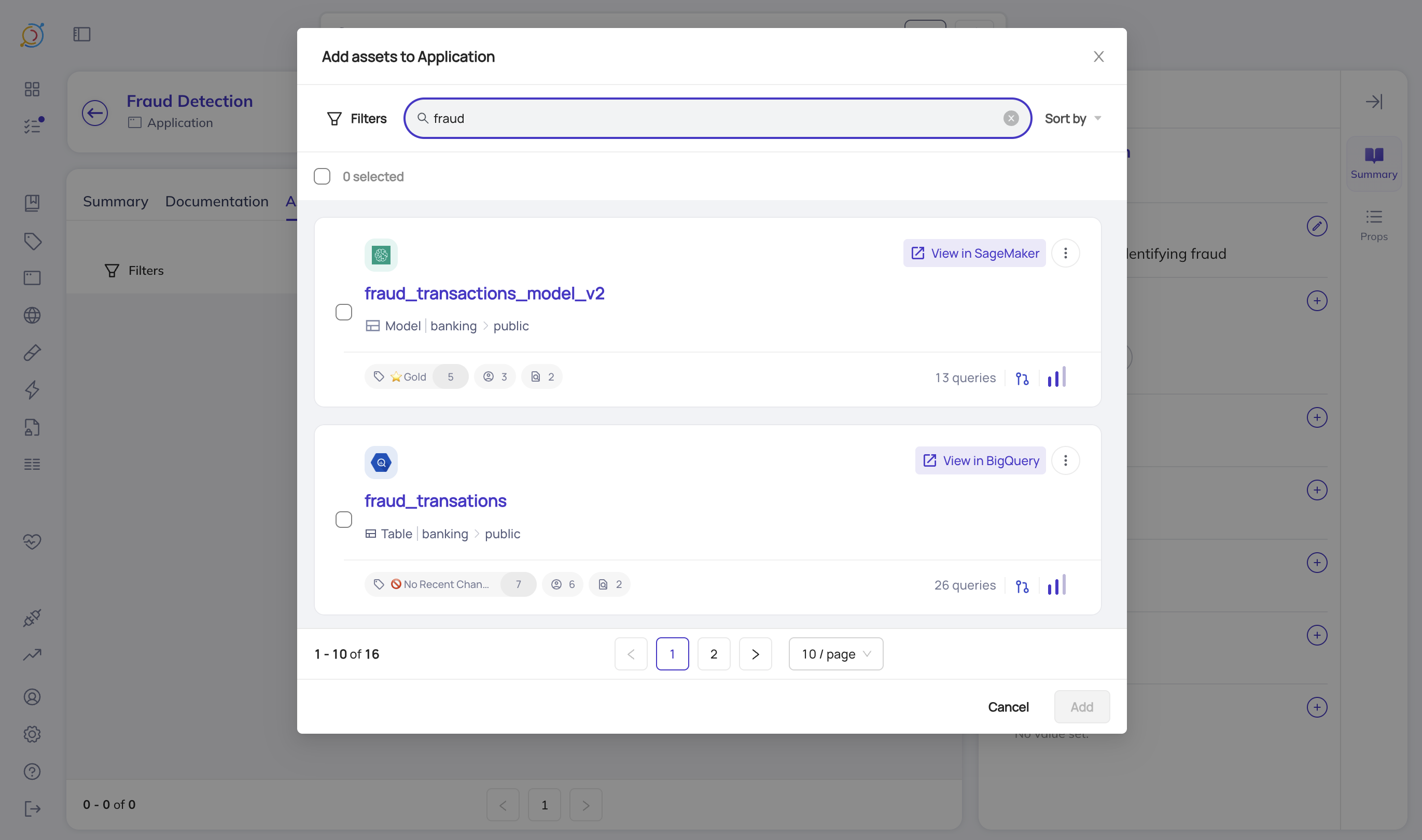This screenshot has width=1422, height=840.
Task: Select fraud_transactions_model_v2 checkbox
Action: click(344, 312)
